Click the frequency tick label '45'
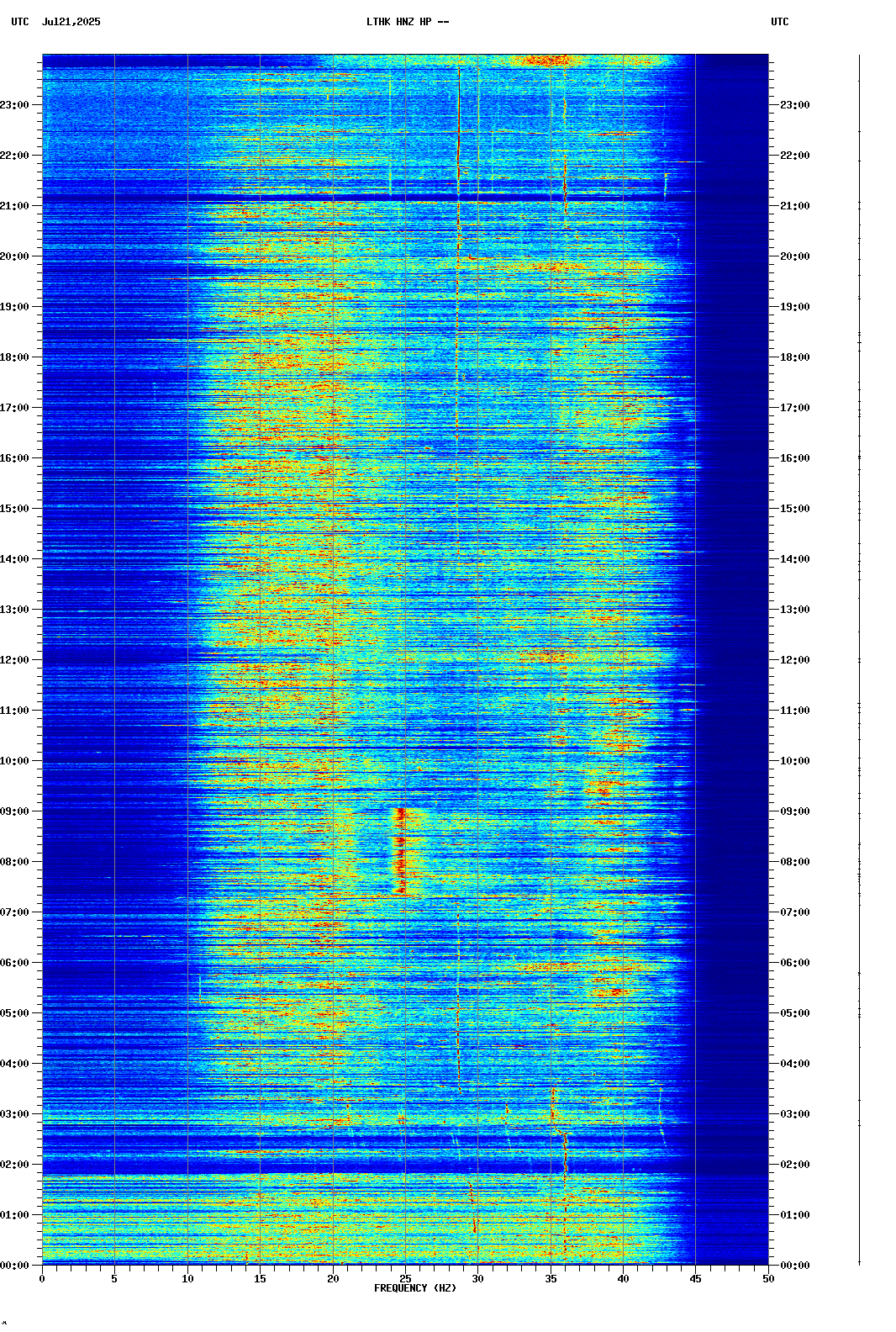The width and height of the screenshot is (896, 1332). (x=695, y=1279)
